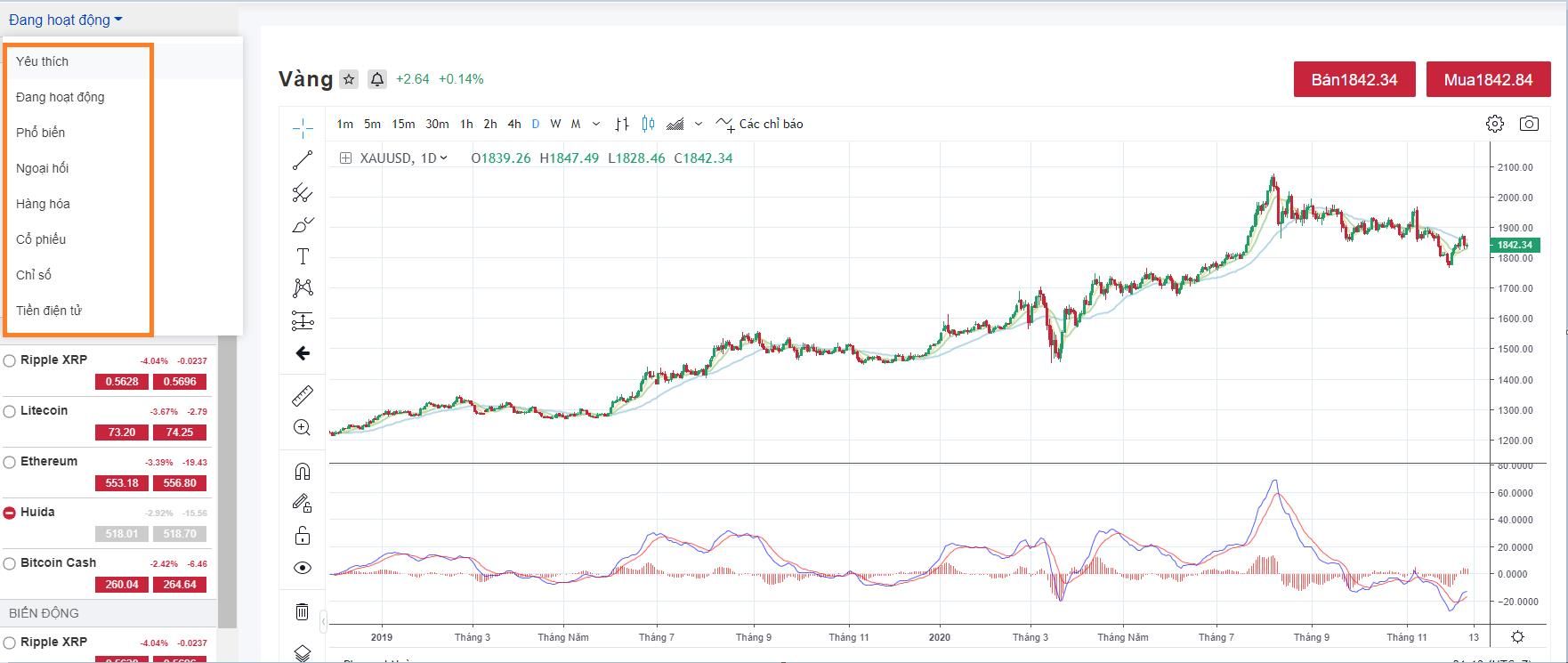Viewport: 1568px width, 663px height.
Task: Expand the XAUUSD legend plus icon
Action: click(345, 158)
